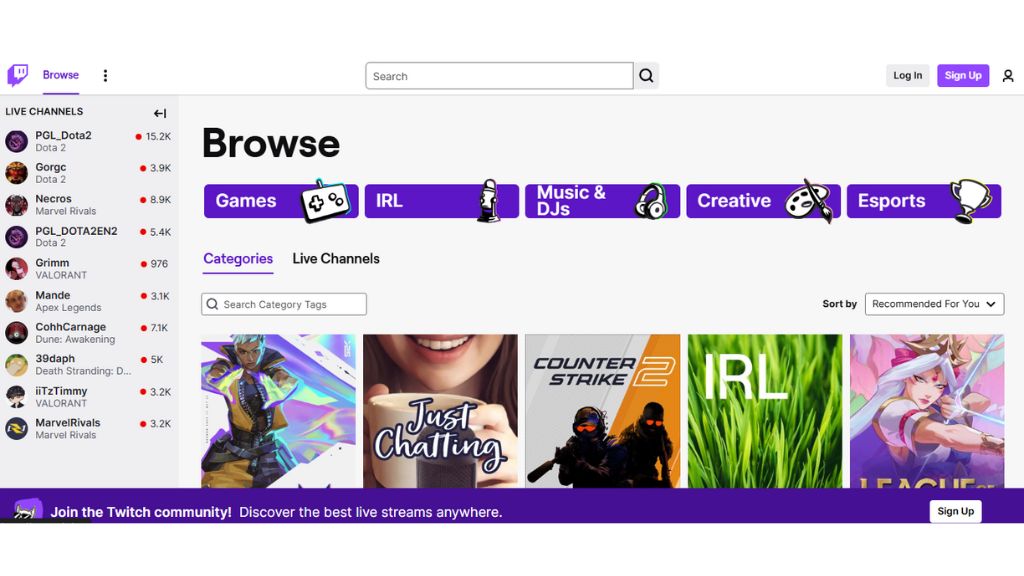The image size is (1024, 576).
Task: Click Gorgc channel avatar
Action: point(16,173)
